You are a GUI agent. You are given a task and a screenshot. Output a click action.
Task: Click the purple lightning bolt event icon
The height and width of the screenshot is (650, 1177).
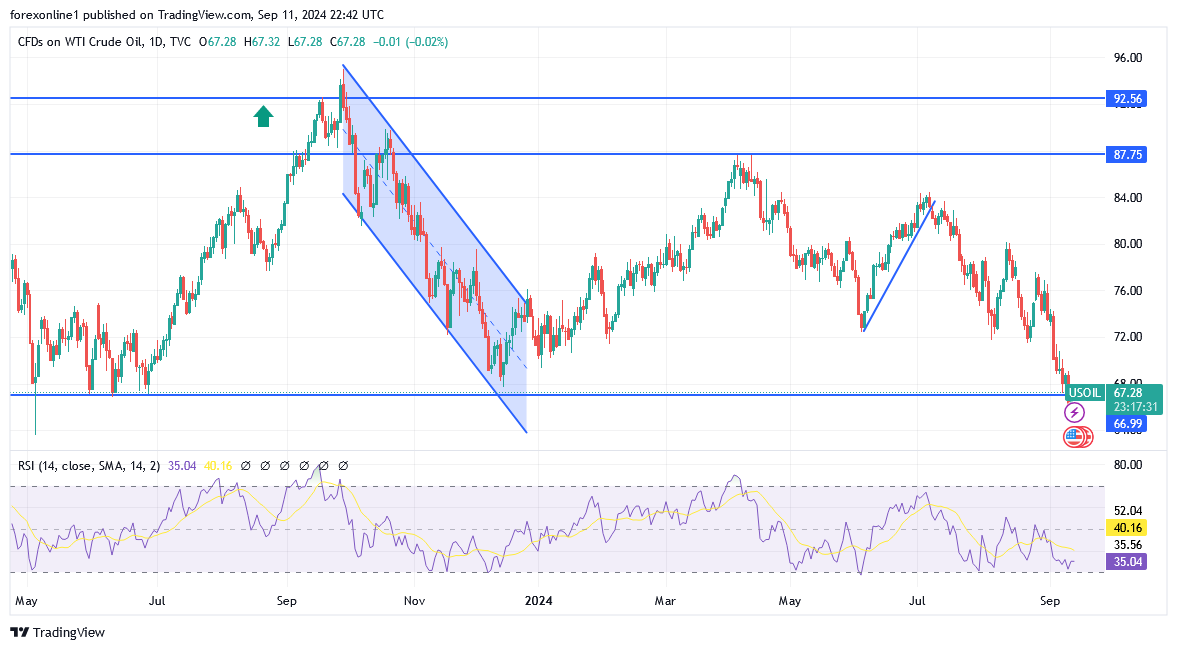1074,412
